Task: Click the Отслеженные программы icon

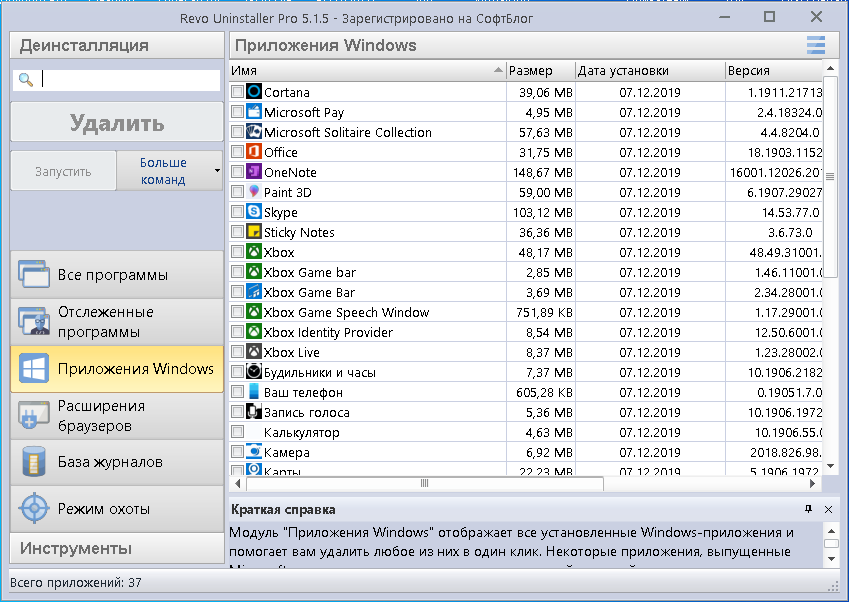Action: tap(34, 322)
